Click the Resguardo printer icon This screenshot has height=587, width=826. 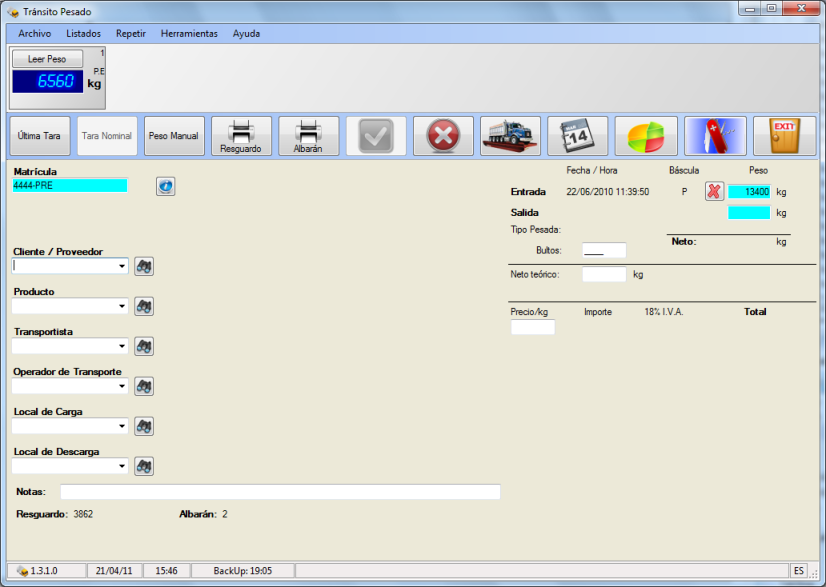point(241,136)
